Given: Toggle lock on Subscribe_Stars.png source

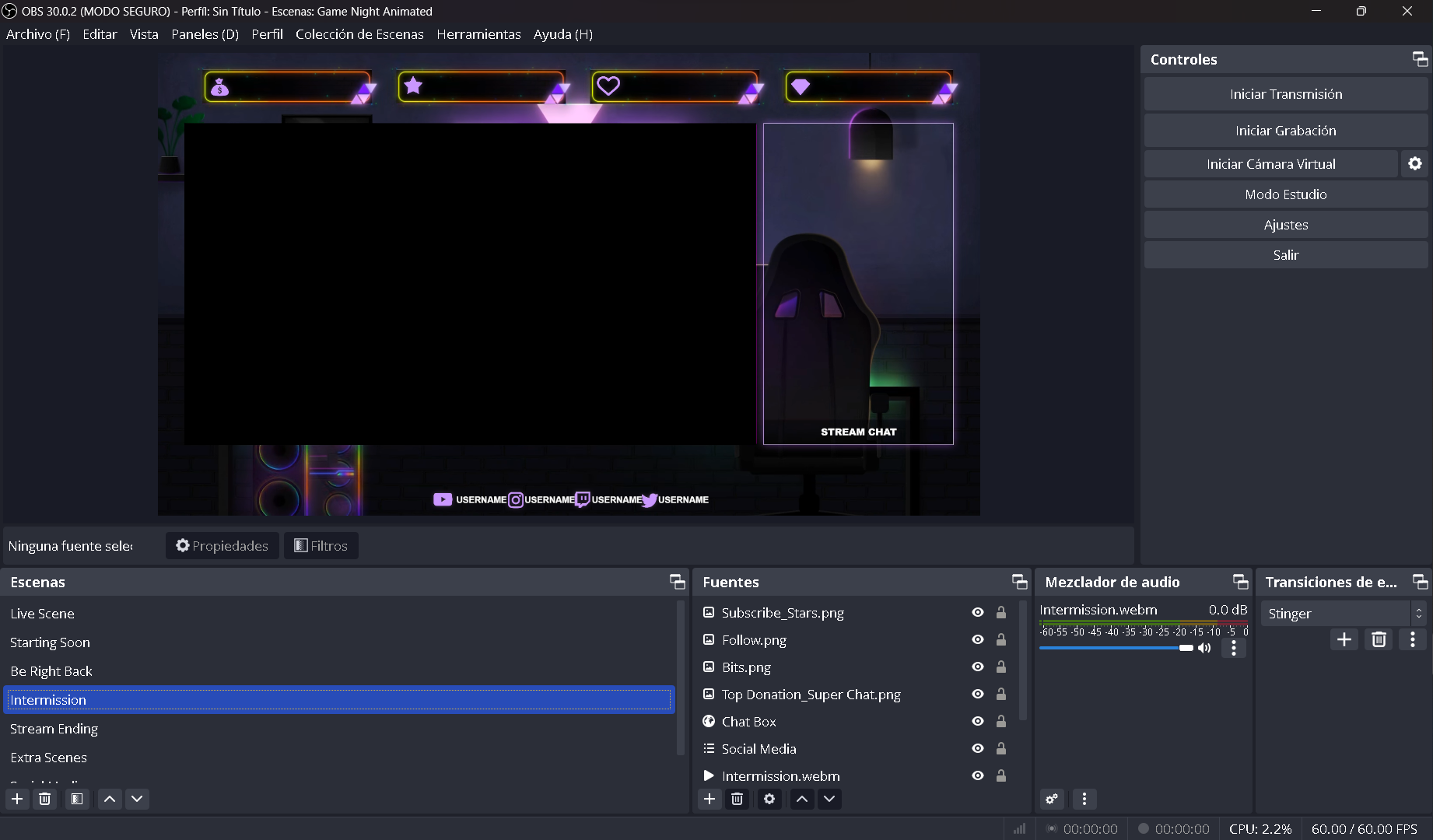Looking at the screenshot, I should [1001, 613].
